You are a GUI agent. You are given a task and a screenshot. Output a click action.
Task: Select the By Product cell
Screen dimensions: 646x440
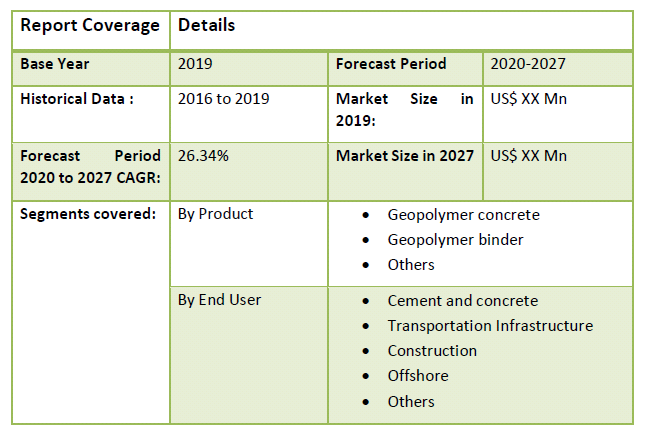[x=216, y=214]
